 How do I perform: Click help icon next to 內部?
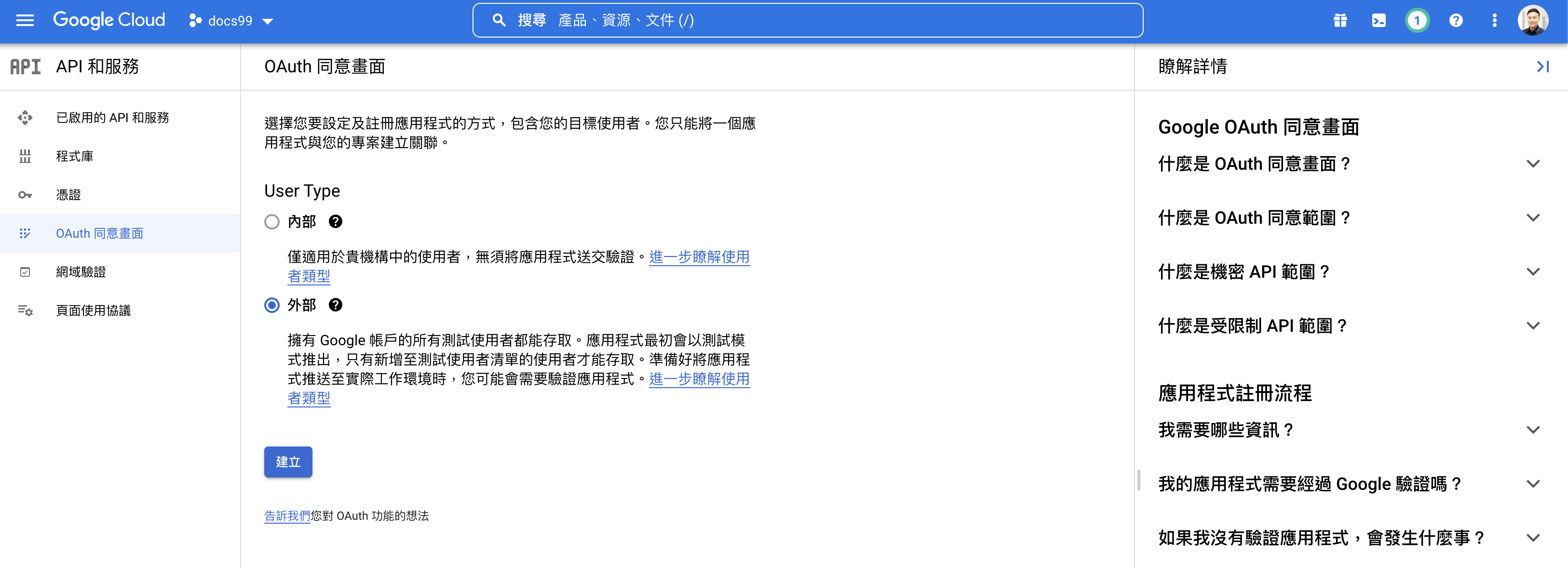[x=336, y=222]
